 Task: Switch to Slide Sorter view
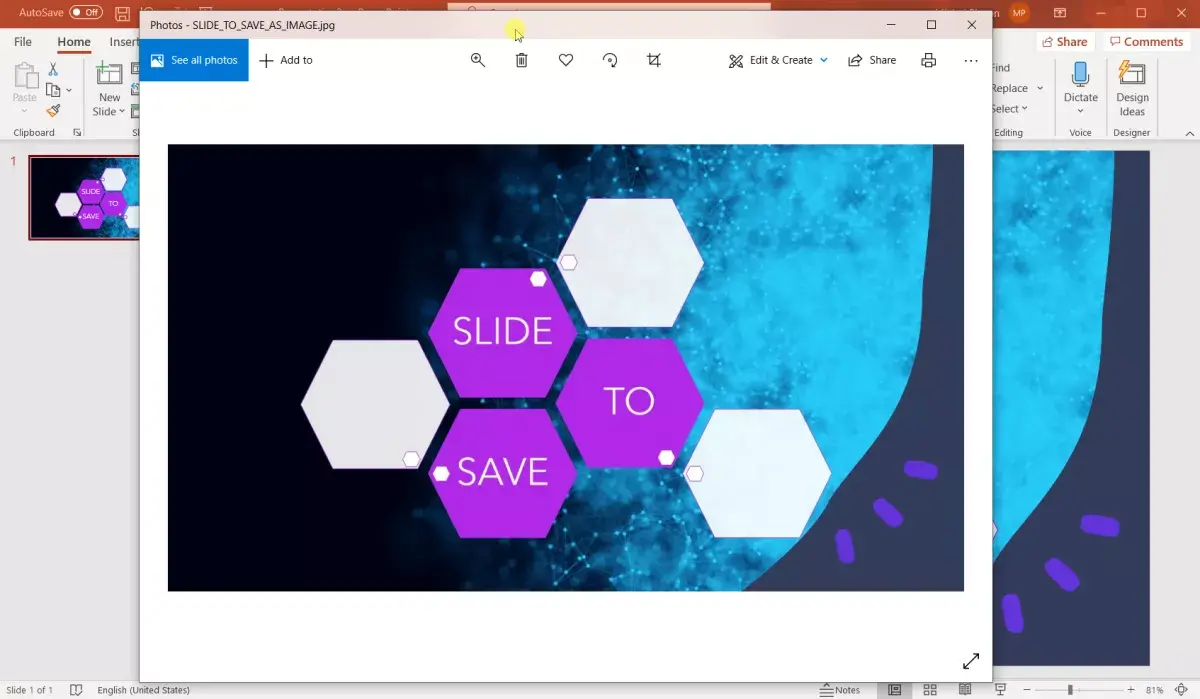(930, 690)
